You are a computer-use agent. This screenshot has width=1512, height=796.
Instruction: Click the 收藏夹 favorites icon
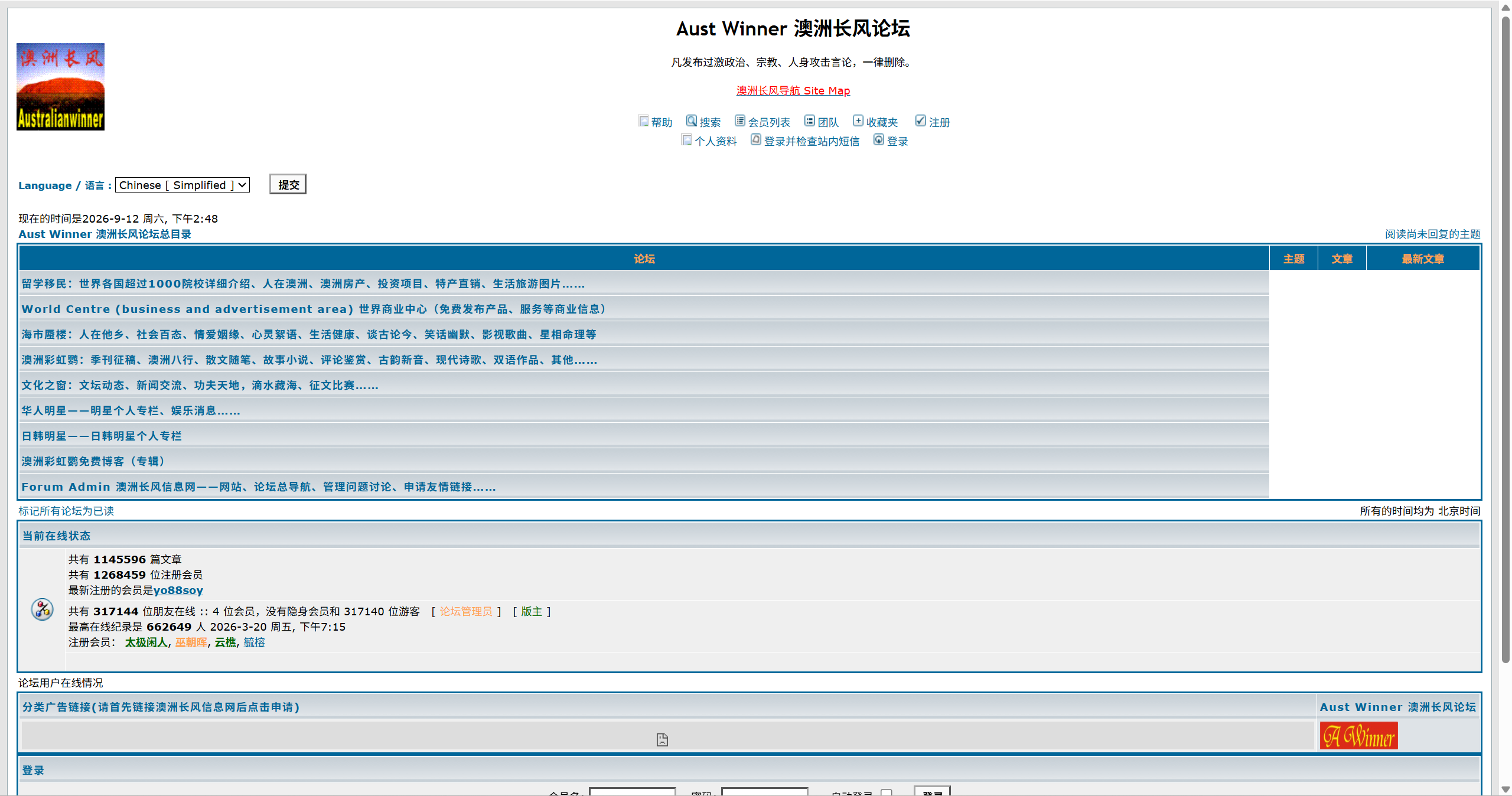click(x=858, y=121)
